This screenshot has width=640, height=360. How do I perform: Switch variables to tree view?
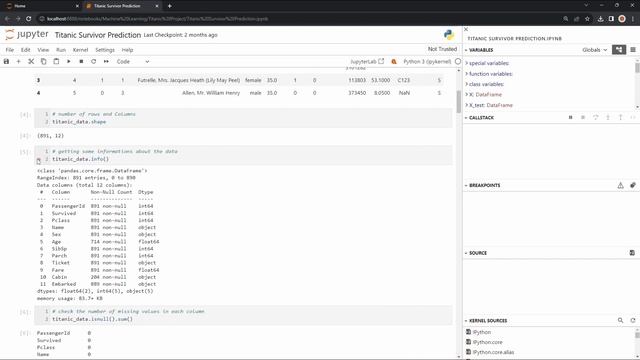pyautogui.click(x=619, y=50)
